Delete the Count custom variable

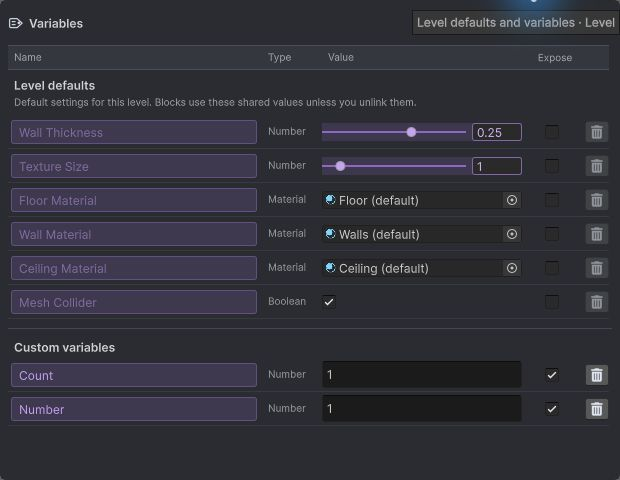596,375
